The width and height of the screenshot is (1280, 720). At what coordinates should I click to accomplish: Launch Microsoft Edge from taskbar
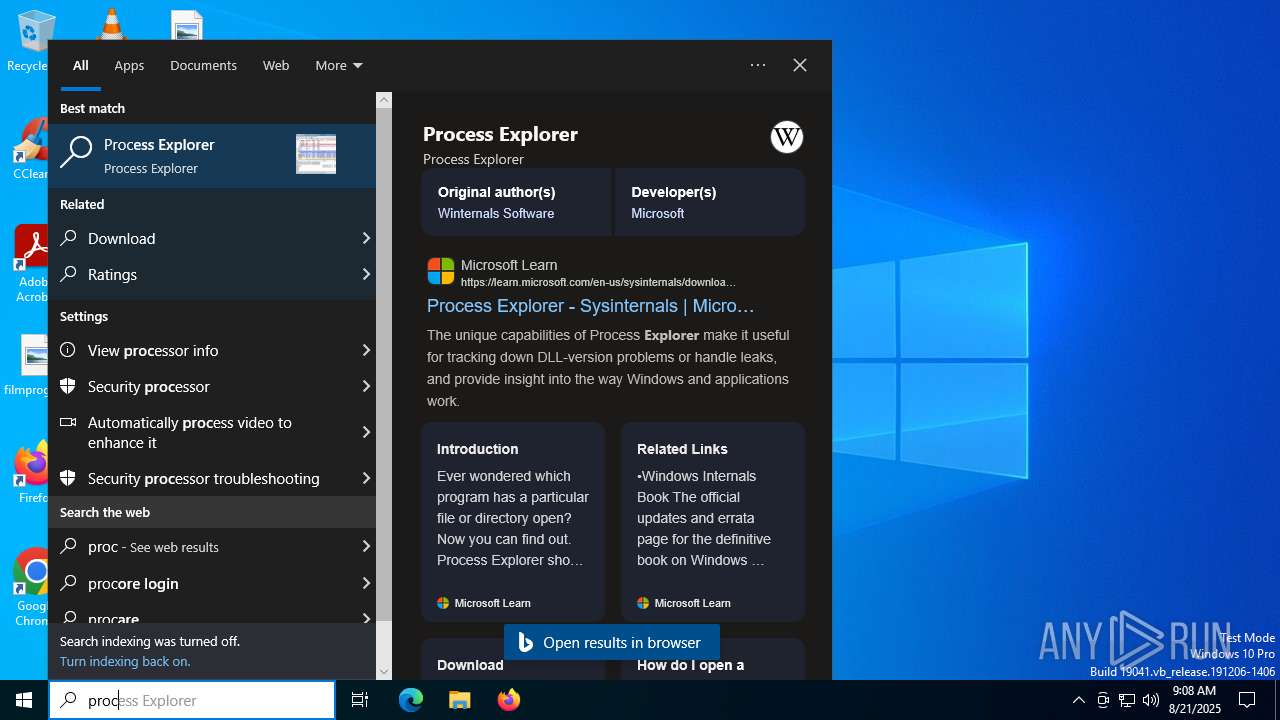coord(411,700)
